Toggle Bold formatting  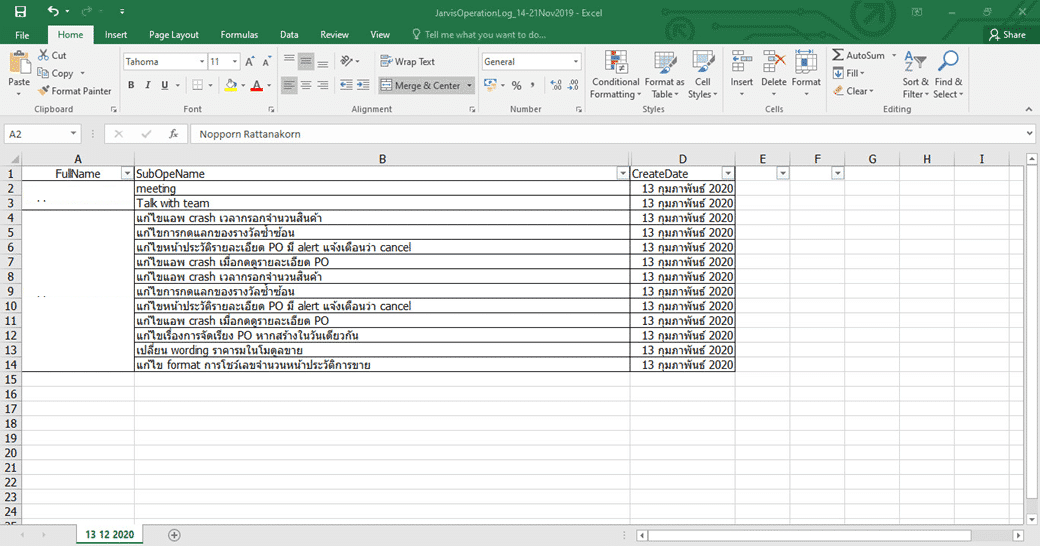point(131,86)
